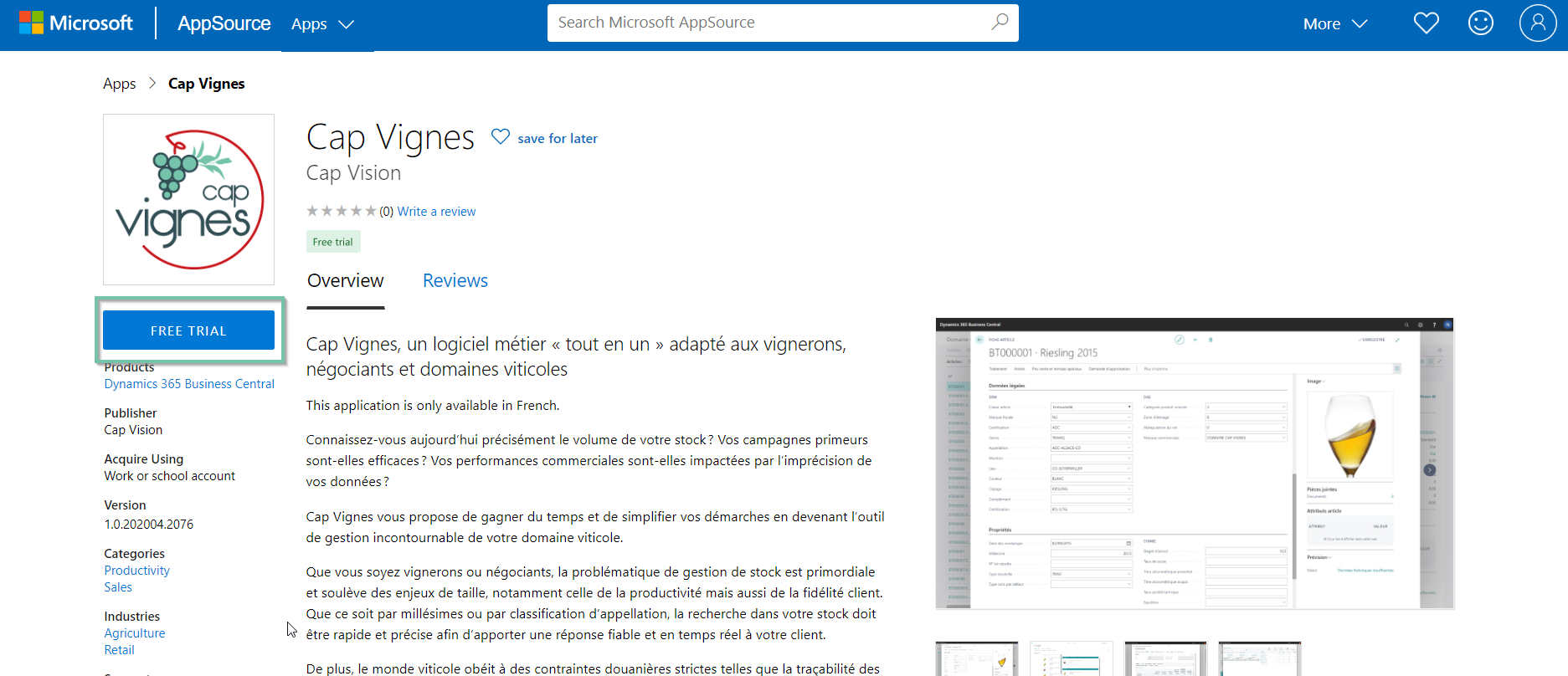Open Write a review link

[436, 212]
